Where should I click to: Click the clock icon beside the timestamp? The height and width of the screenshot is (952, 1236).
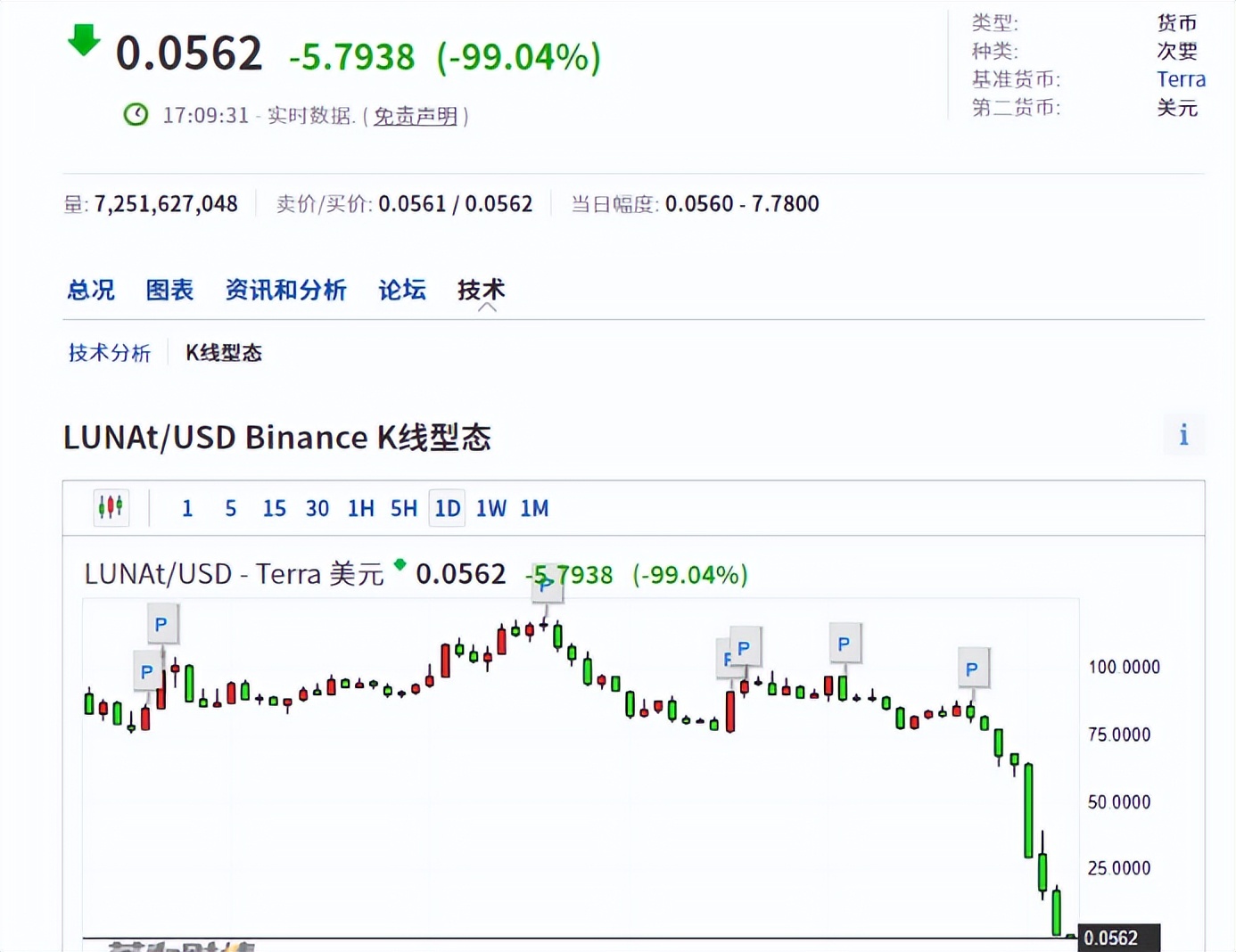click(x=136, y=115)
